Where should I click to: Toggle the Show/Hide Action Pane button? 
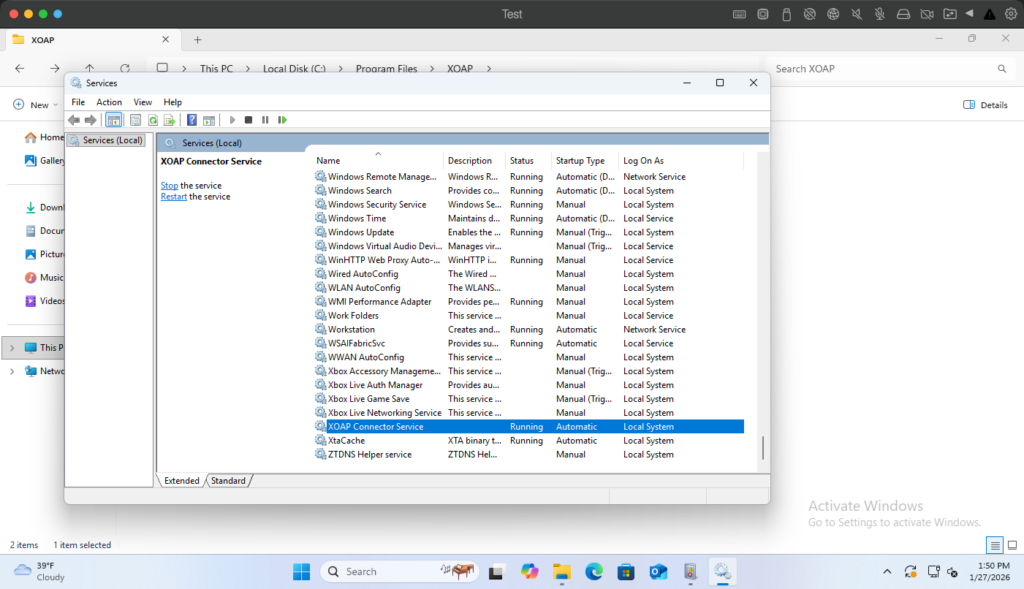click(207, 120)
